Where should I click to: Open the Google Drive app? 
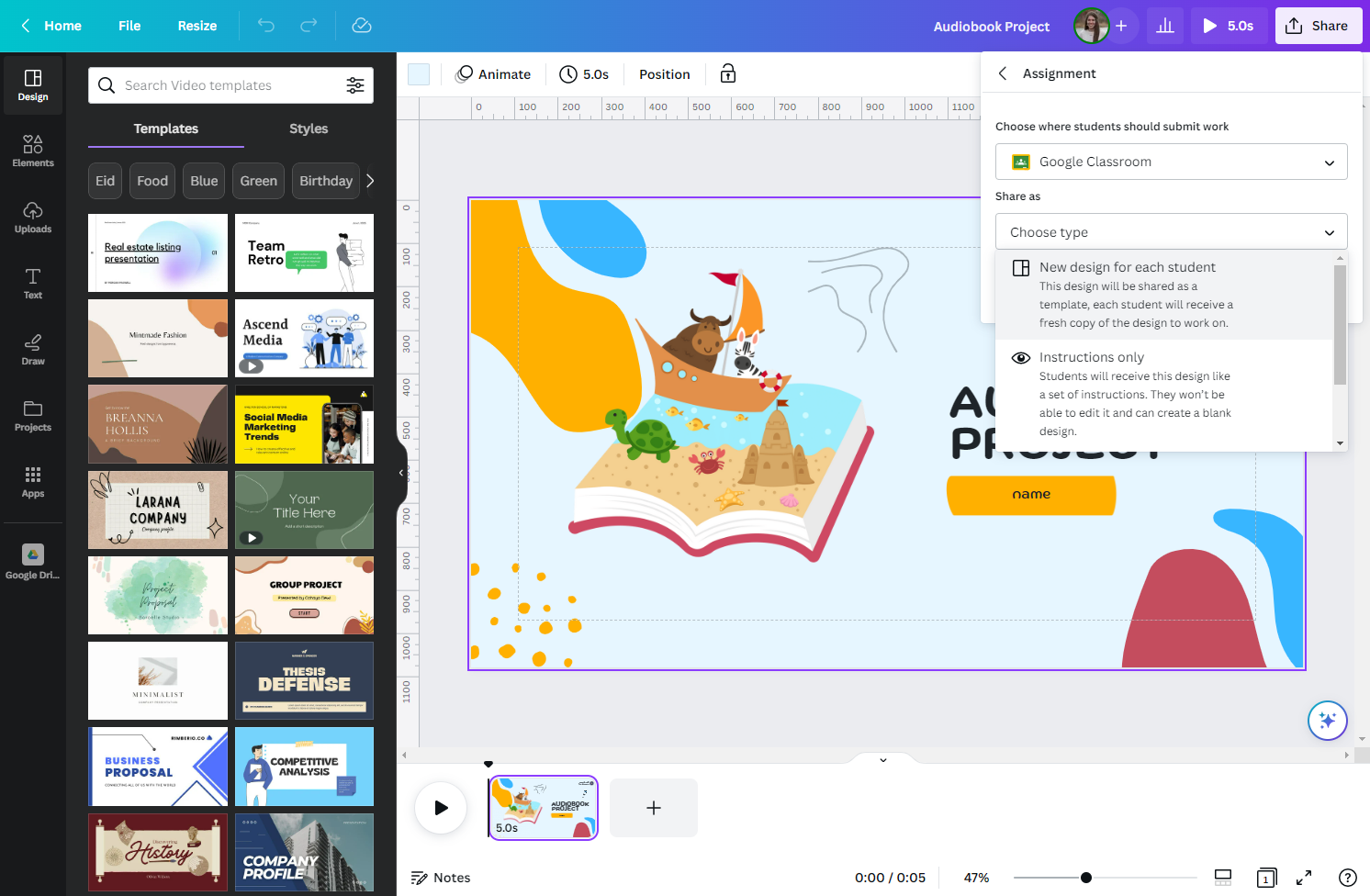(33, 562)
